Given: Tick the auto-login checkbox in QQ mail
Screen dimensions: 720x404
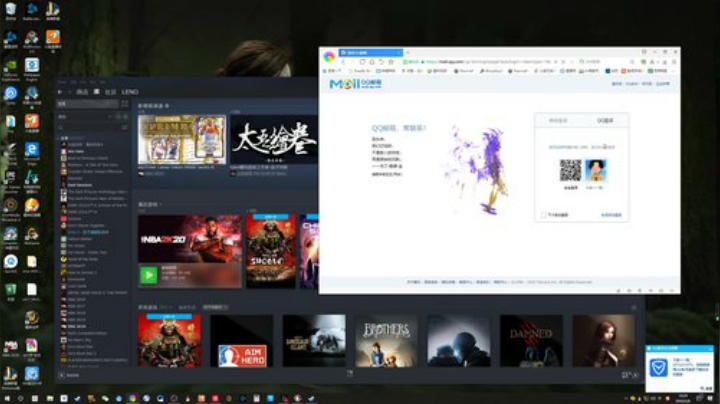Looking at the screenshot, I should (x=544, y=215).
